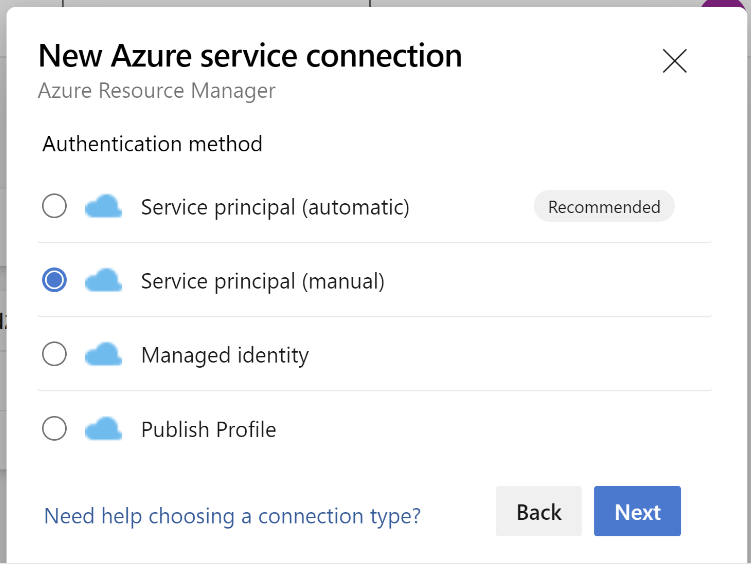751x564 pixels.
Task: Select the Publish Profile radio button
Action: [54, 429]
